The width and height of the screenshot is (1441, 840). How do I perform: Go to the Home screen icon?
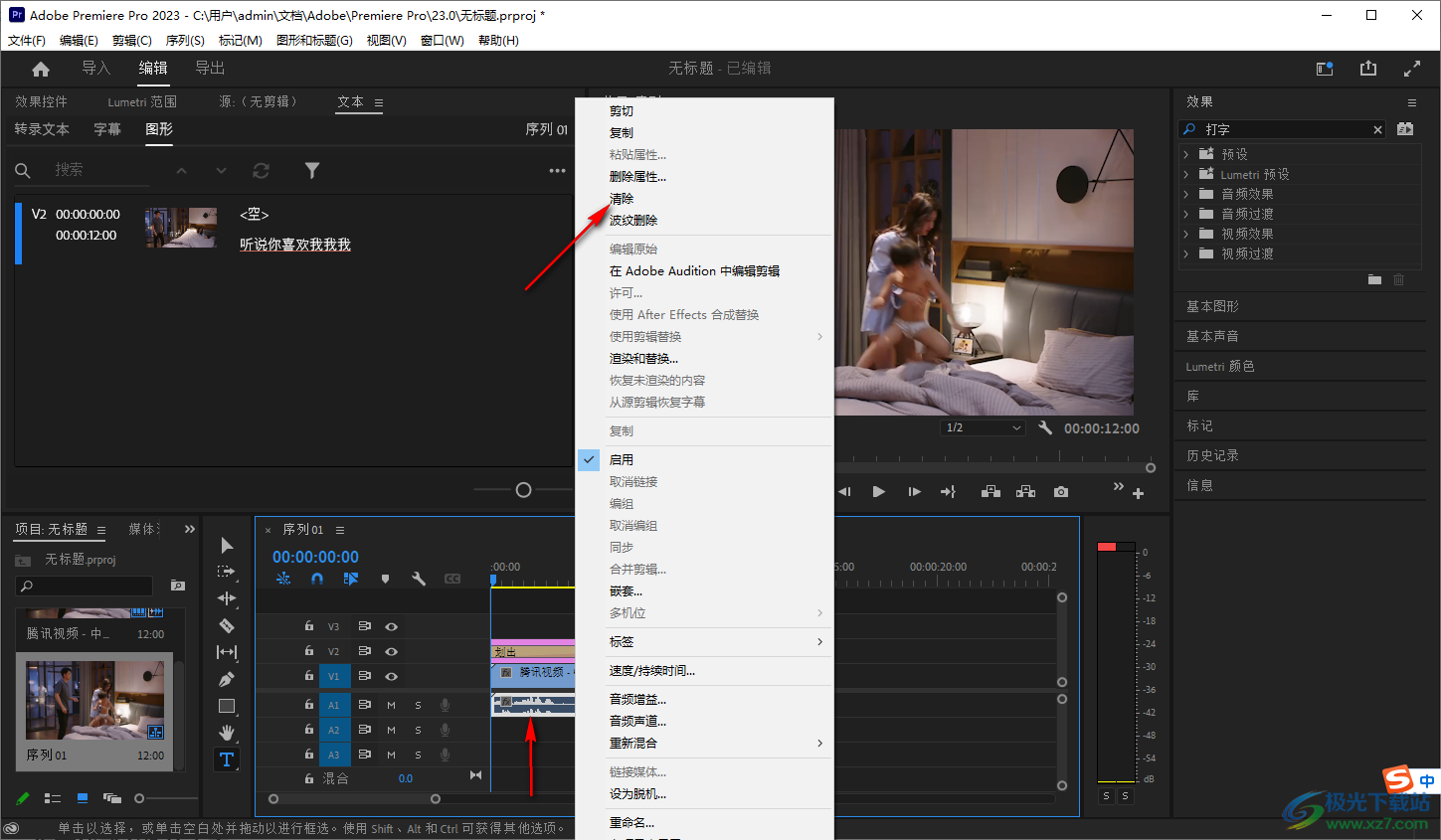41,69
